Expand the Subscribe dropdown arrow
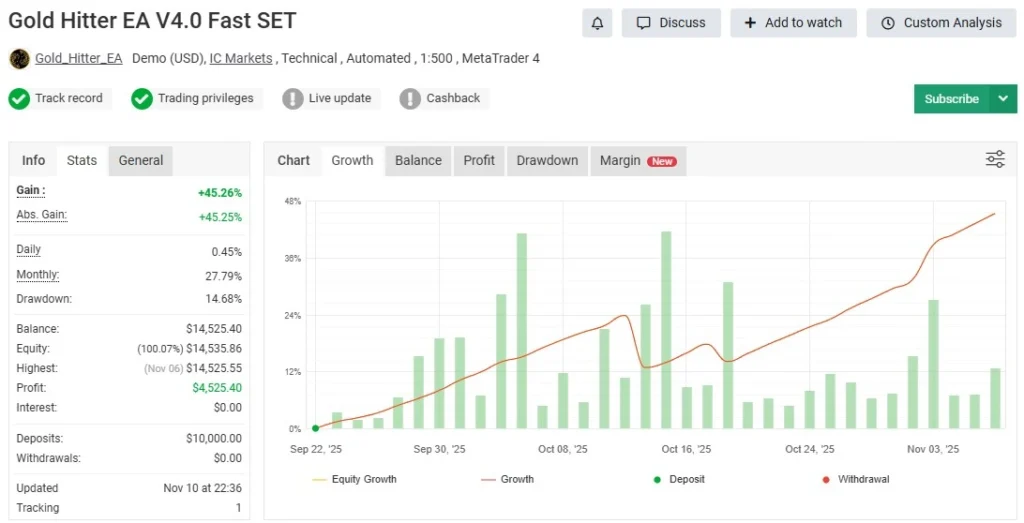1024x523 pixels. [x=1003, y=99]
